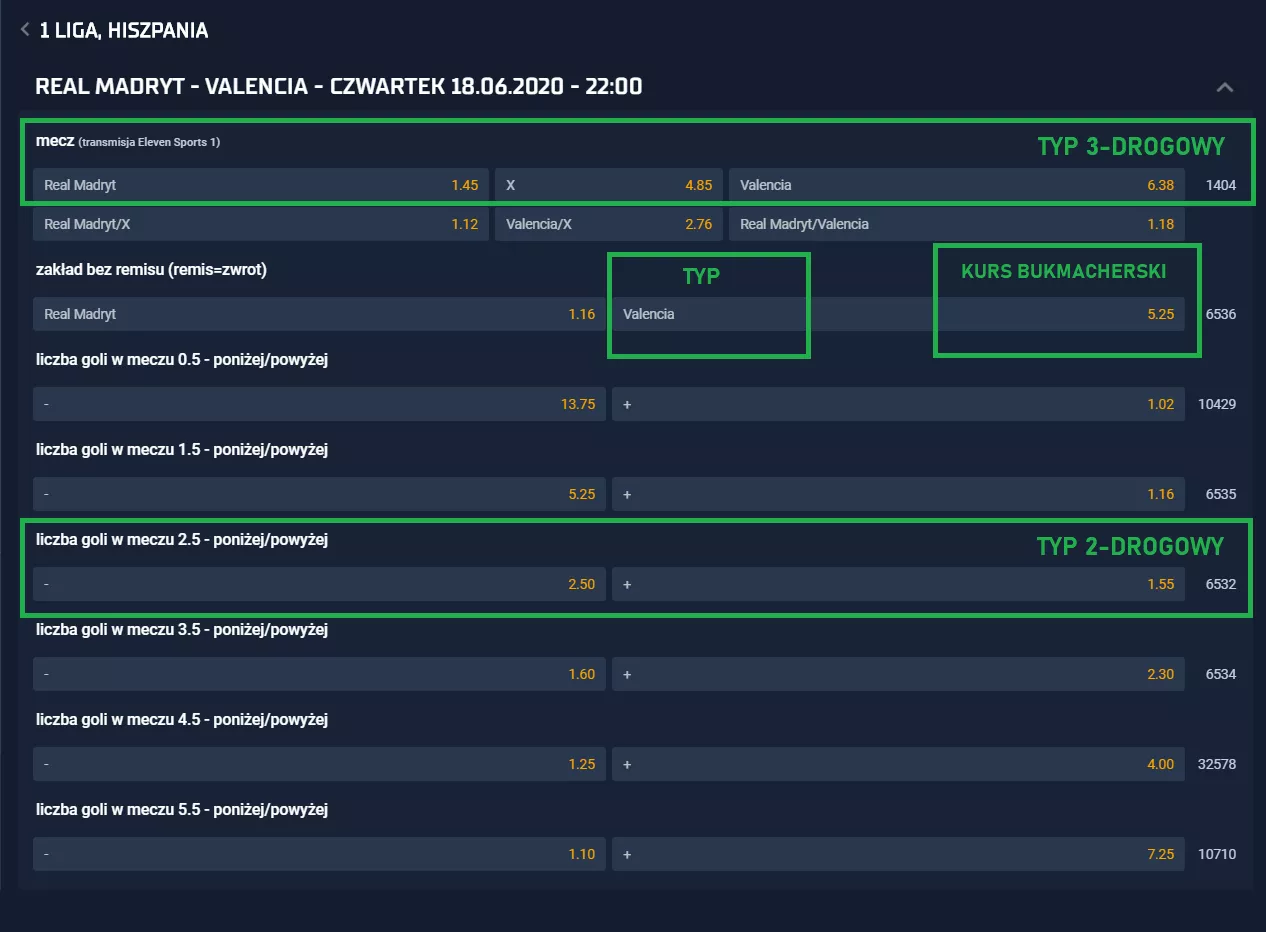Click the back arrow beside 1 Liga, Hiszpania
This screenshot has width=1266, height=932.
pos(25,30)
